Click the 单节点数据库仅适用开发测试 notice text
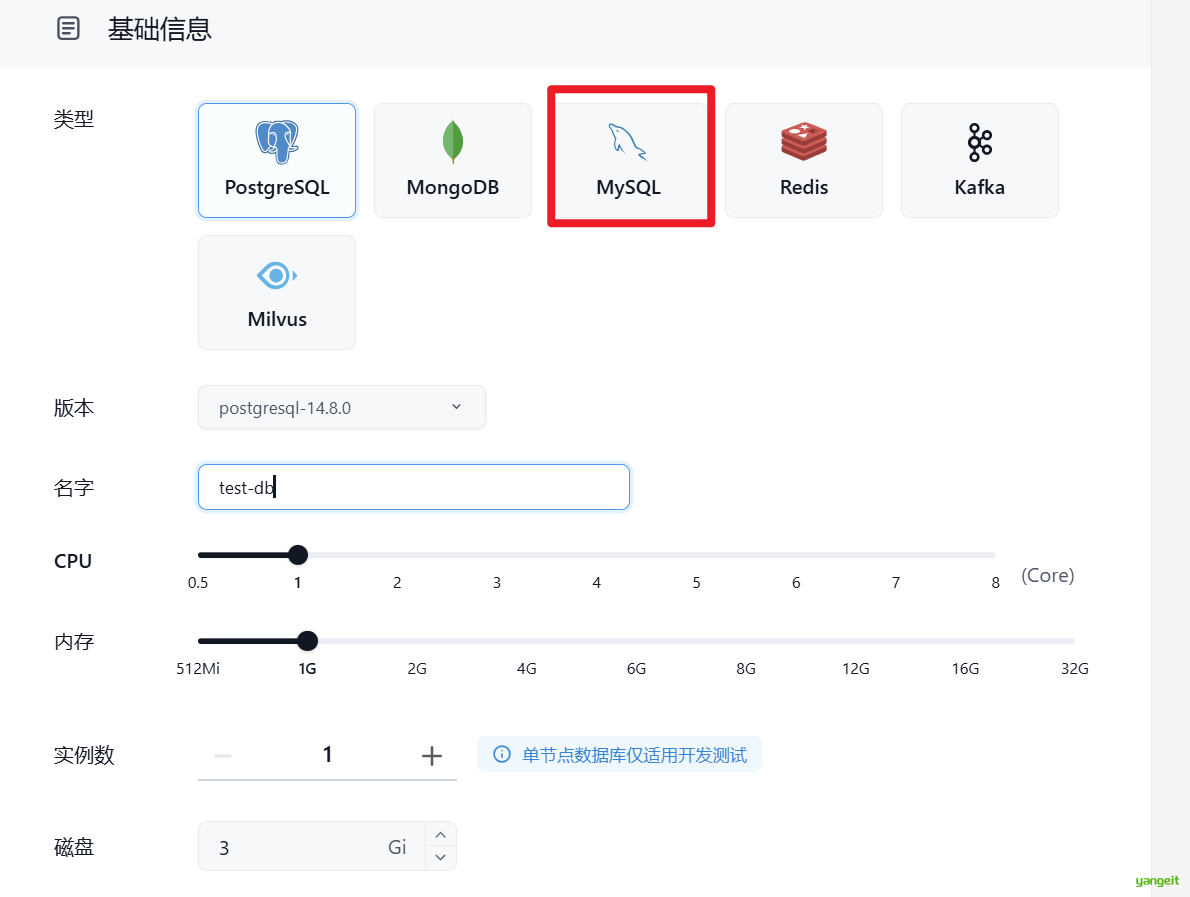This screenshot has width=1190, height=897. [634, 755]
